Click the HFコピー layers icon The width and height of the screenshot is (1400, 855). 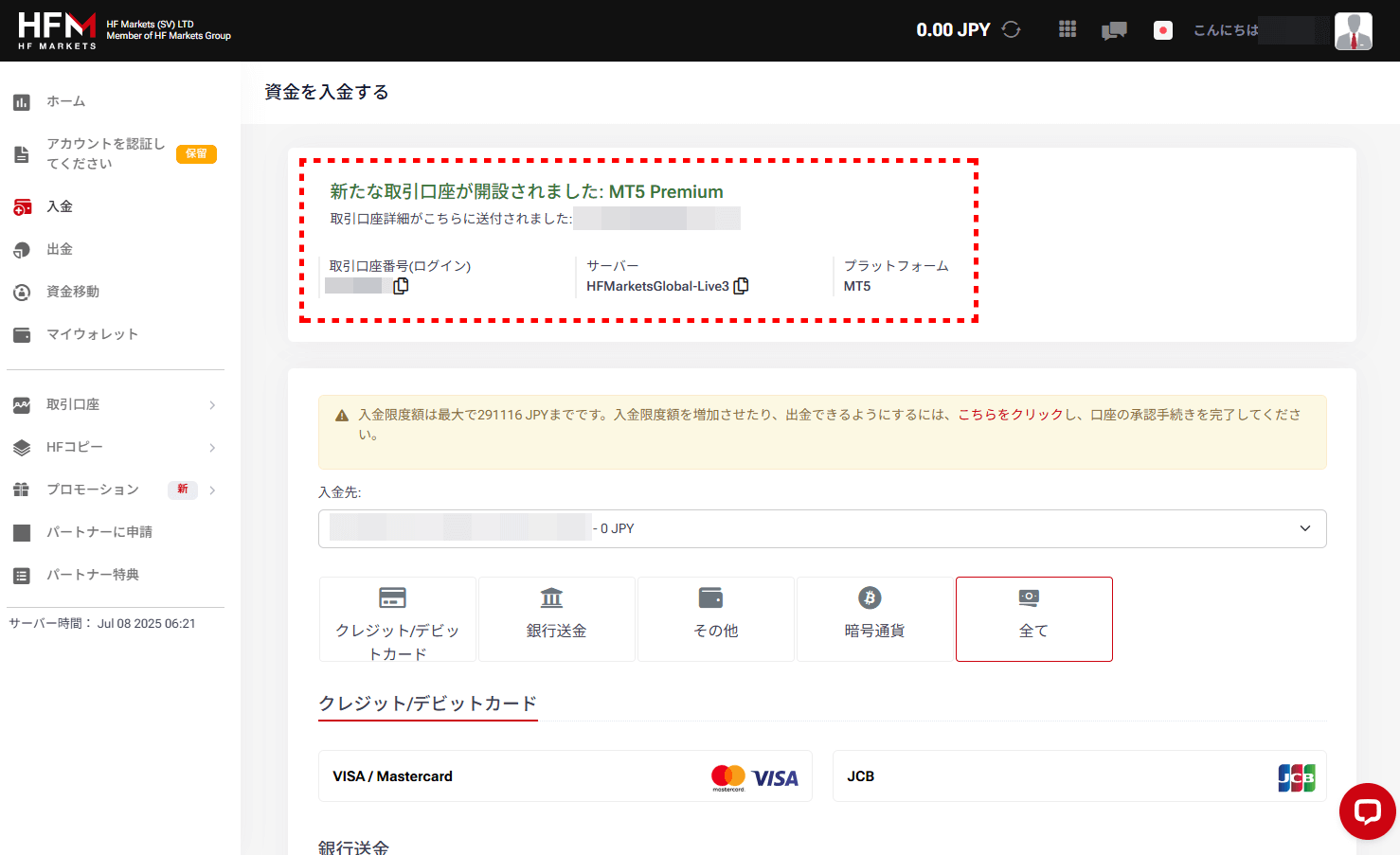(x=22, y=448)
